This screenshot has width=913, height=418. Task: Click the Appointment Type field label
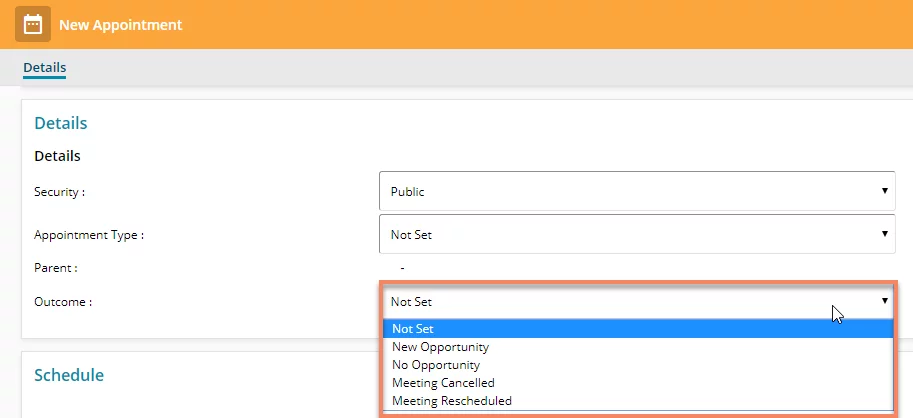(89, 235)
